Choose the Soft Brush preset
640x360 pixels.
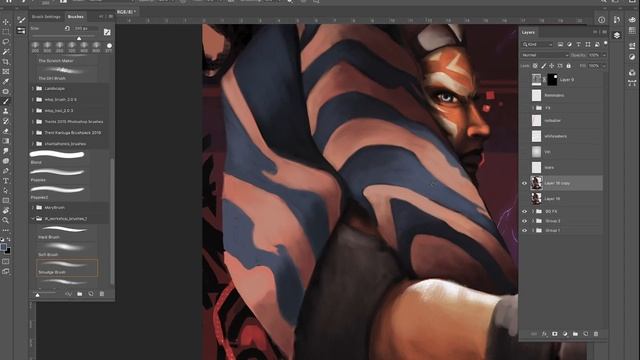tap(67, 250)
